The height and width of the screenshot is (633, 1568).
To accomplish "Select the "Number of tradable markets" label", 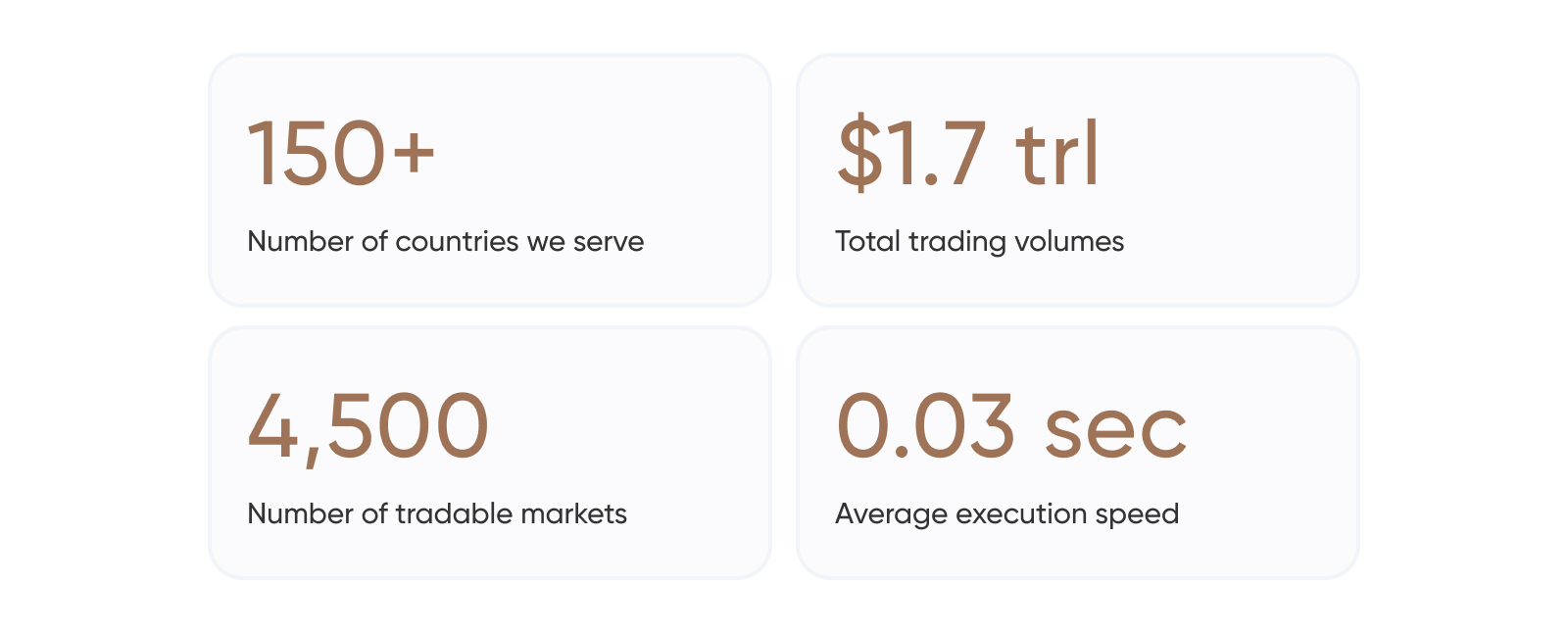I will (x=437, y=513).
